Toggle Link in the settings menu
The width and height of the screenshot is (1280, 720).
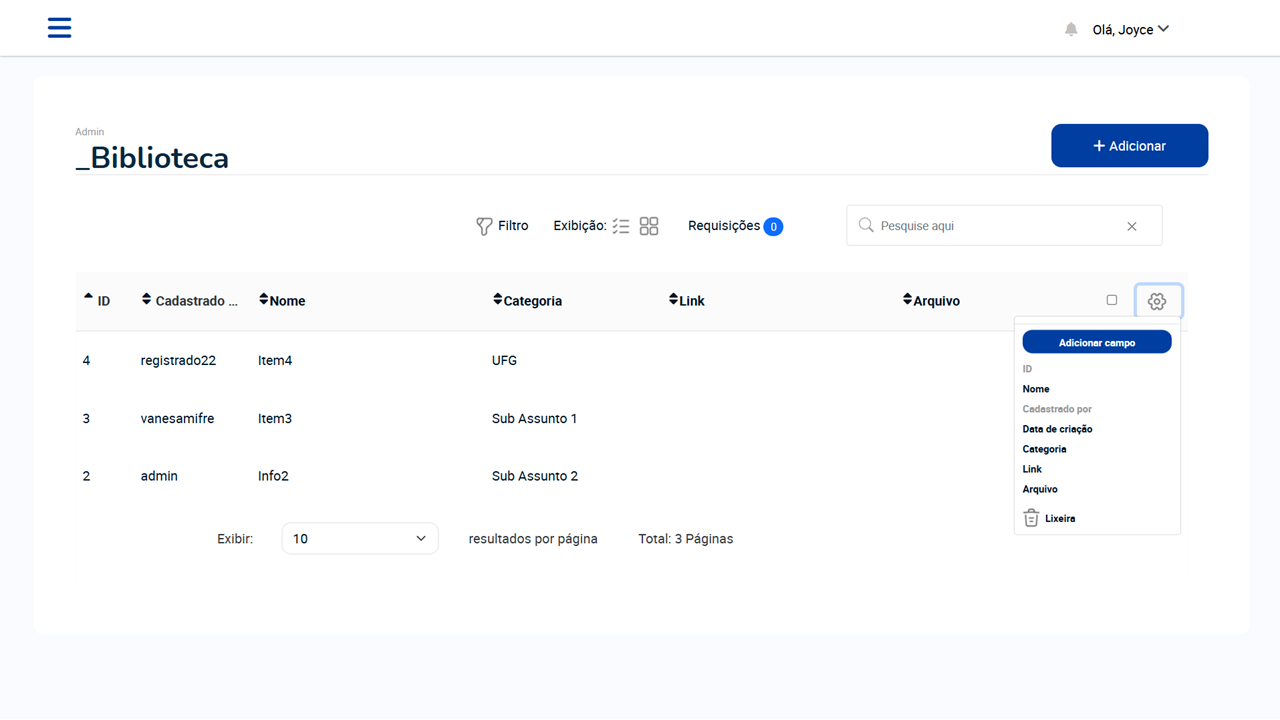pyautogui.click(x=1032, y=469)
